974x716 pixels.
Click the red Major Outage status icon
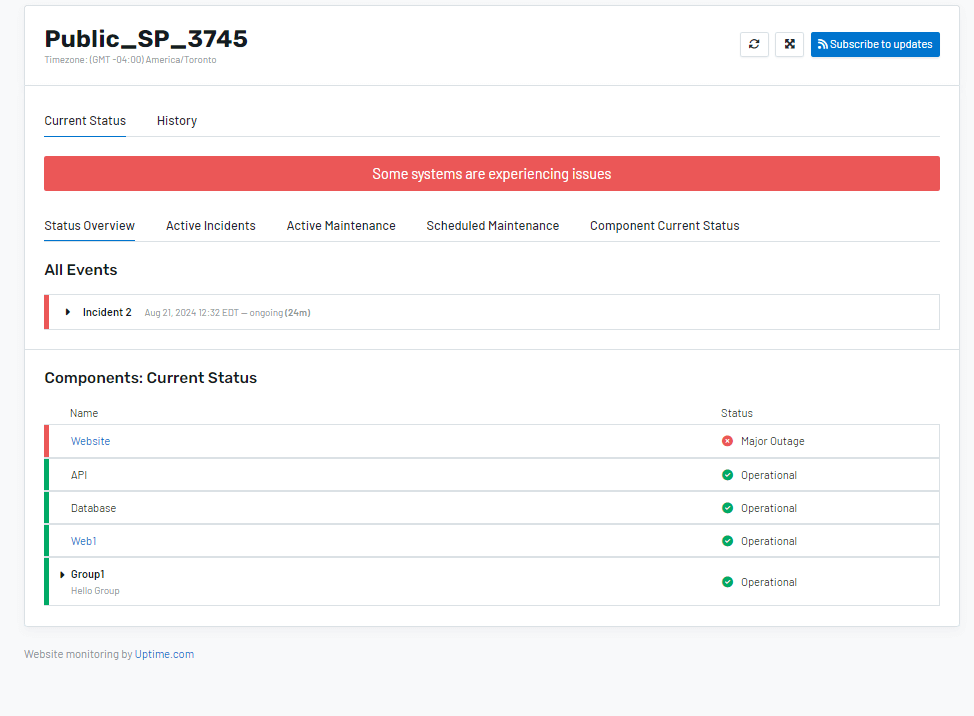click(x=727, y=441)
